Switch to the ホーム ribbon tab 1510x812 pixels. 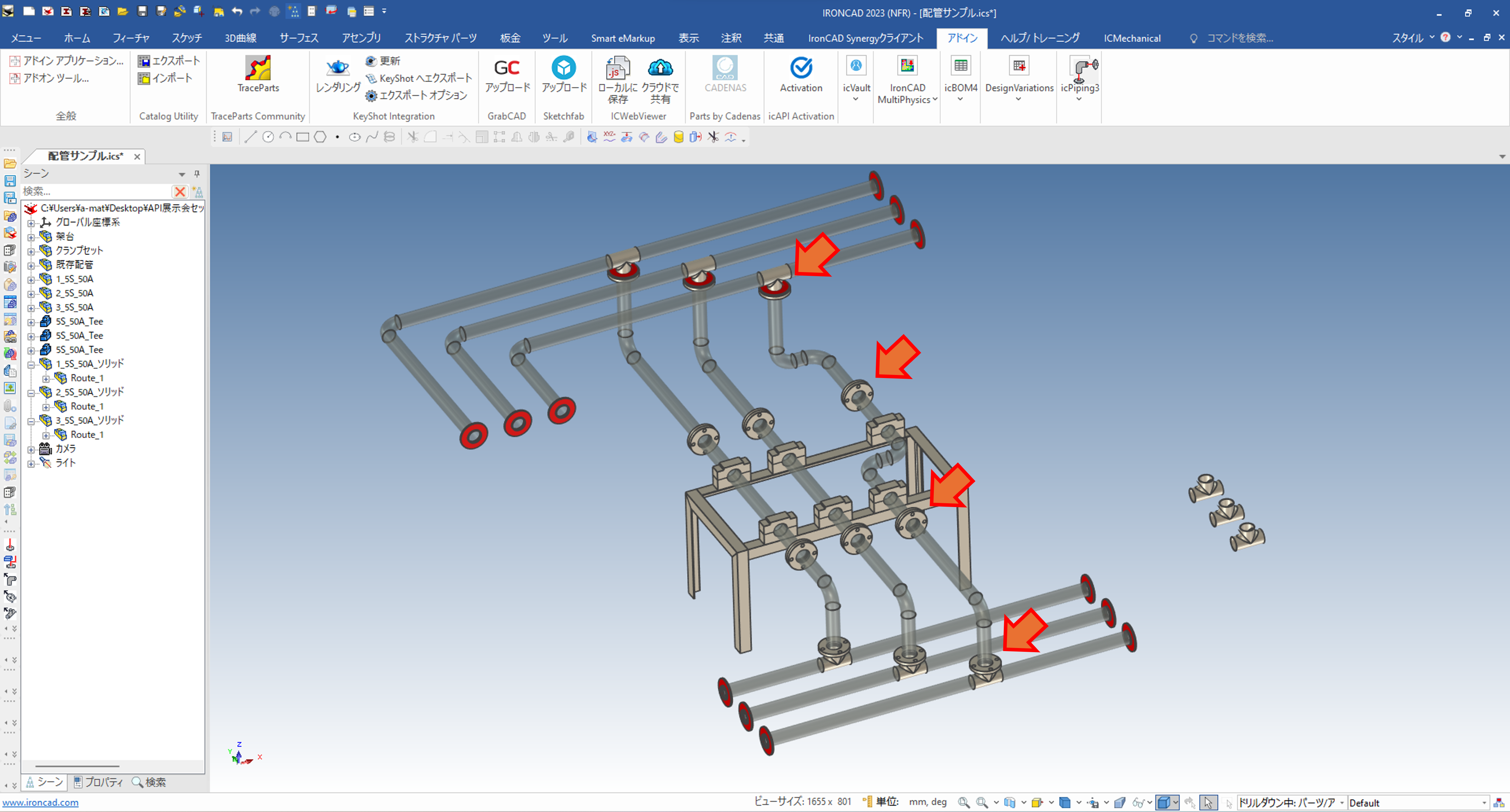tap(77, 38)
